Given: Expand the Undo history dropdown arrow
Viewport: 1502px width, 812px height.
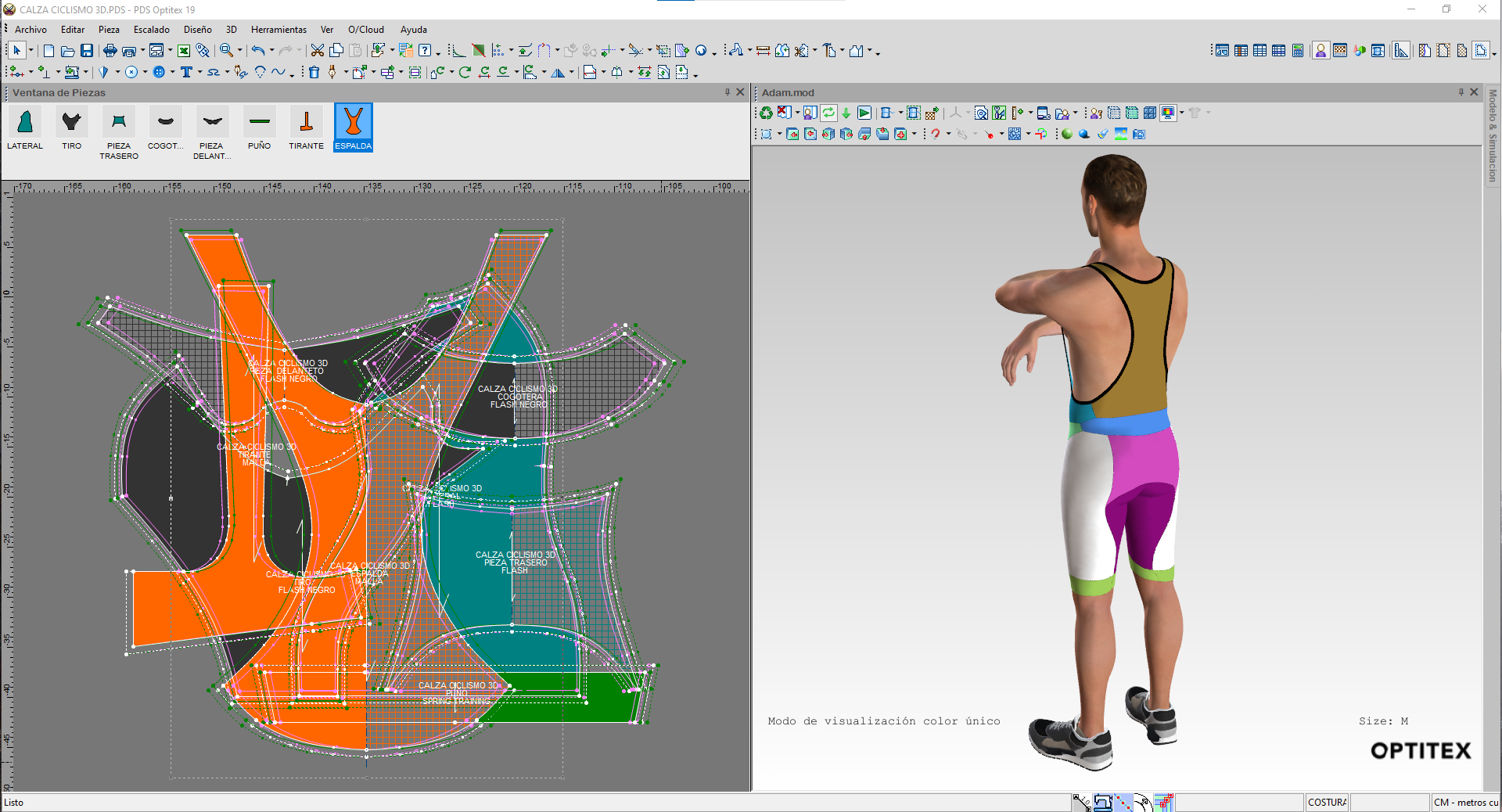Looking at the screenshot, I should point(271,51).
